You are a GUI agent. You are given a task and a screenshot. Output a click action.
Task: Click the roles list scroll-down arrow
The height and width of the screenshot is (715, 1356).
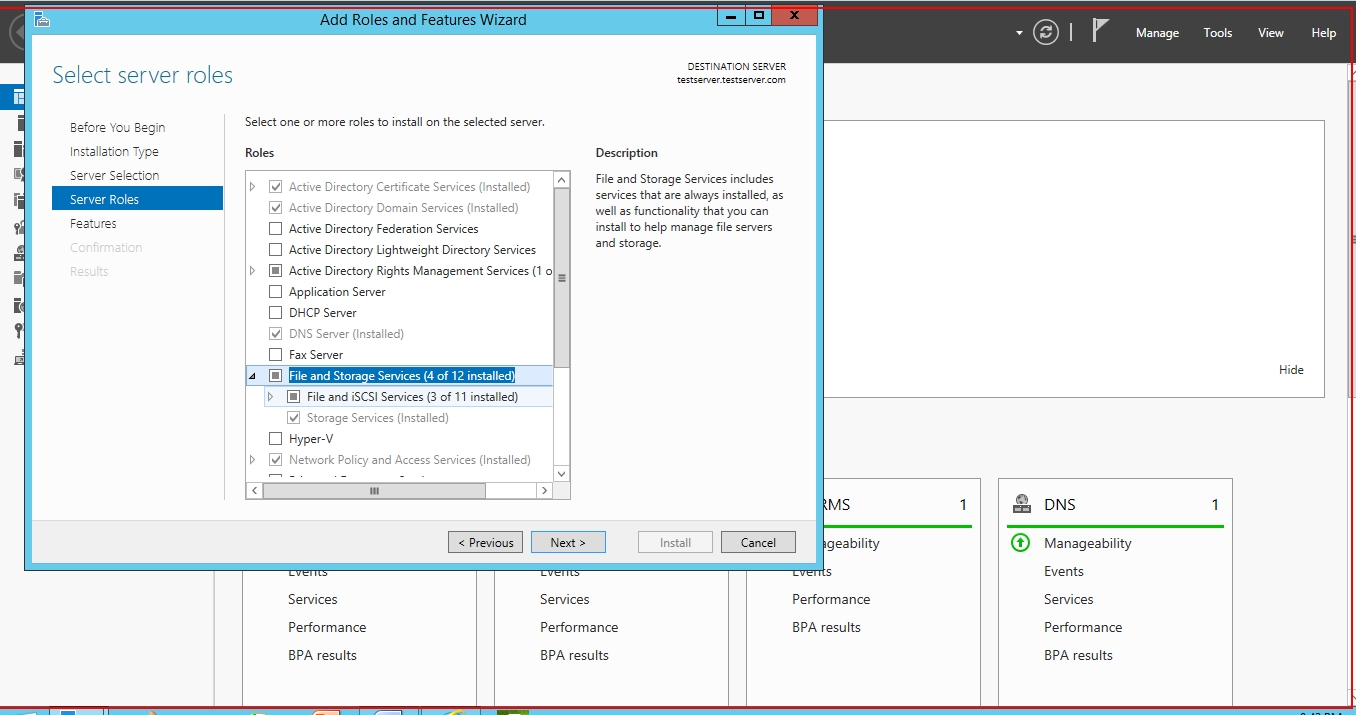(561, 473)
